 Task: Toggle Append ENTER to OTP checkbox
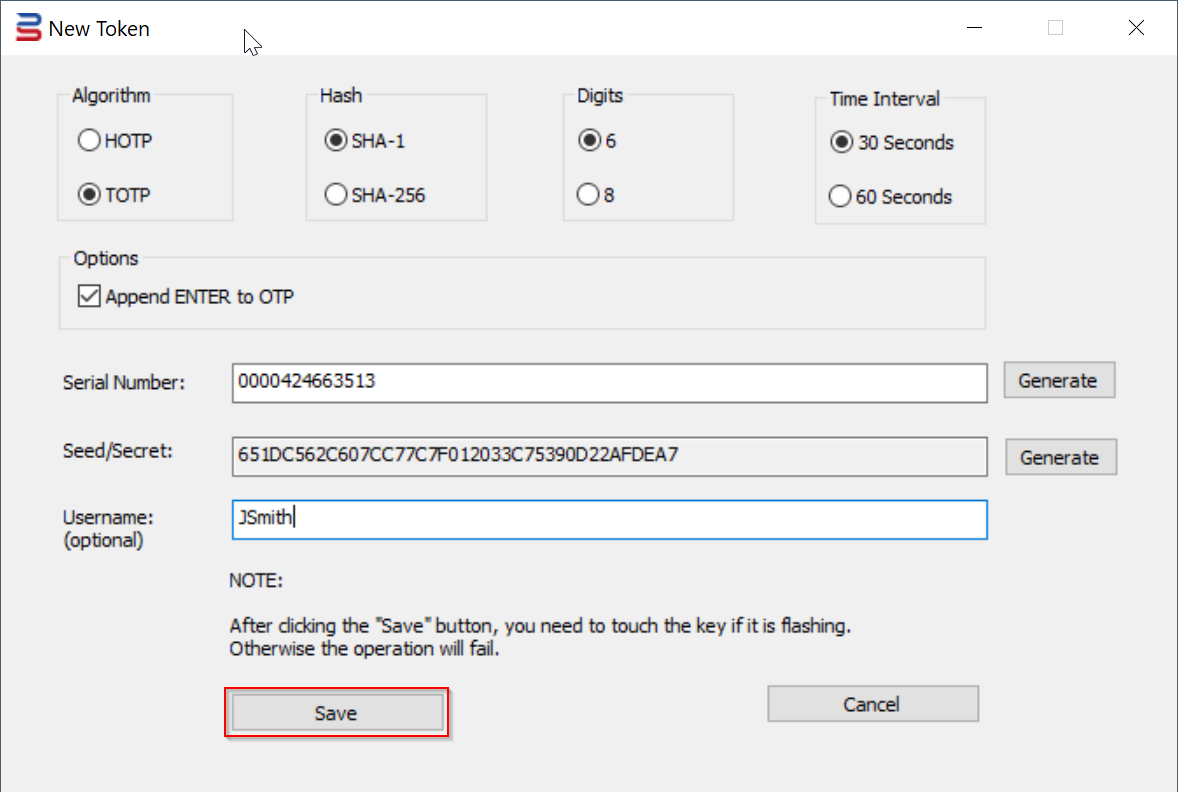(x=89, y=297)
